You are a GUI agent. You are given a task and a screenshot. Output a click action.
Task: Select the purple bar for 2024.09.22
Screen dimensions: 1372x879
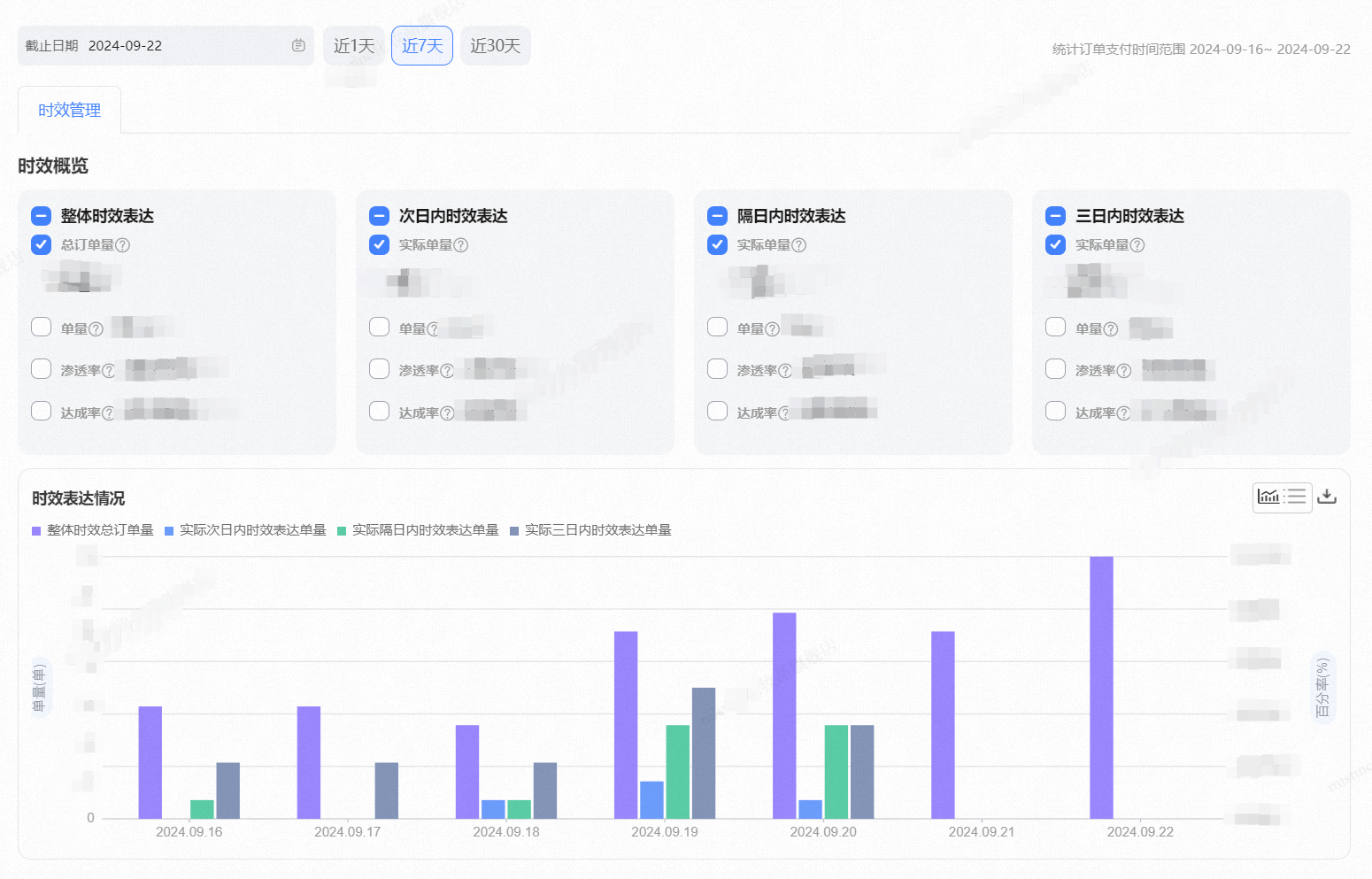[1101, 688]
